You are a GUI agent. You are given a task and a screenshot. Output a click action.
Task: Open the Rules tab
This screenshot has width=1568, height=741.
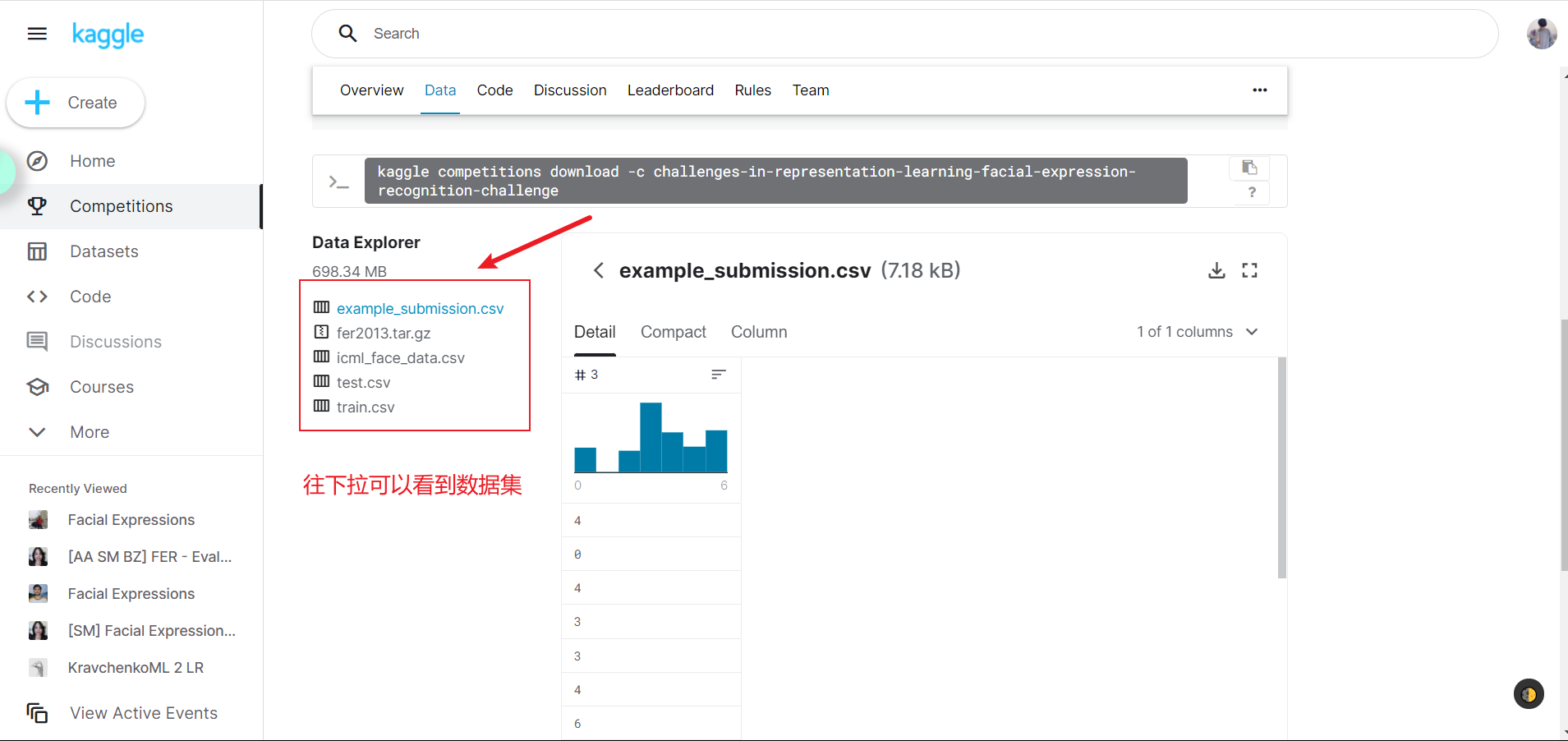point(752,90)
